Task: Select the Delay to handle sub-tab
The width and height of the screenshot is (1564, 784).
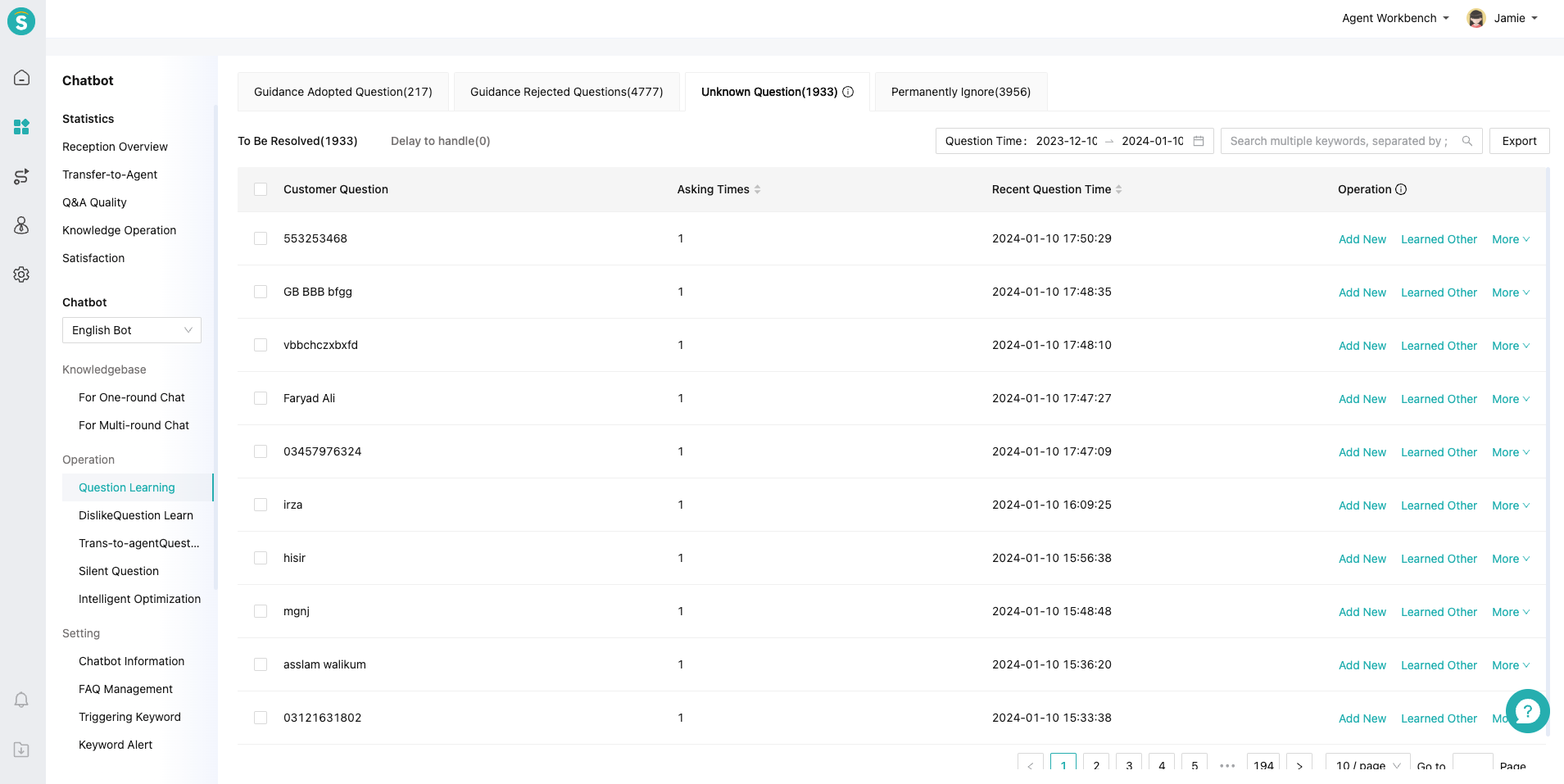Action: [441, 141]
